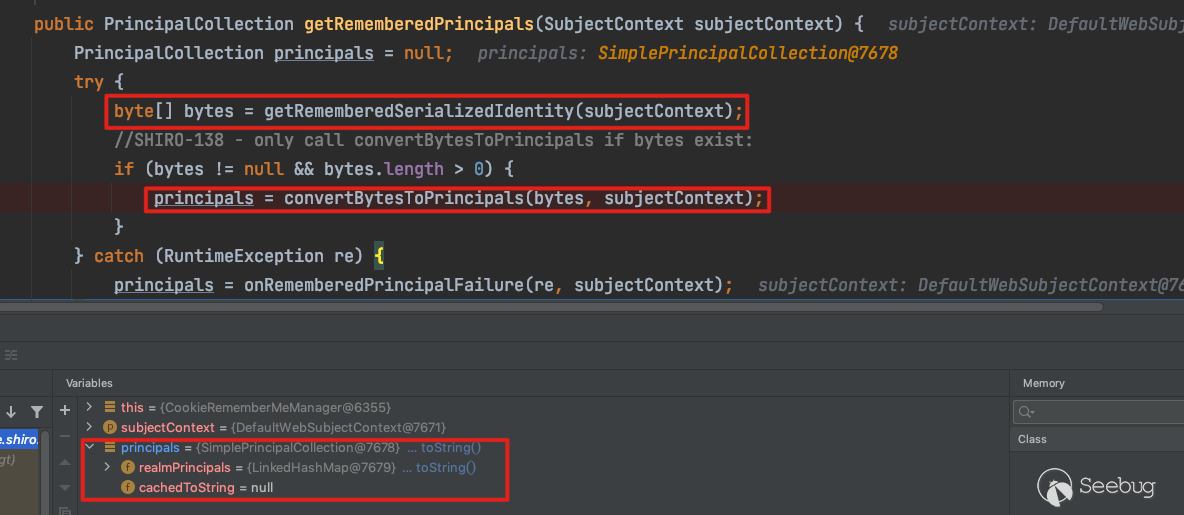
Task: Collapse the principals variable node
Action: click(90, 447)
